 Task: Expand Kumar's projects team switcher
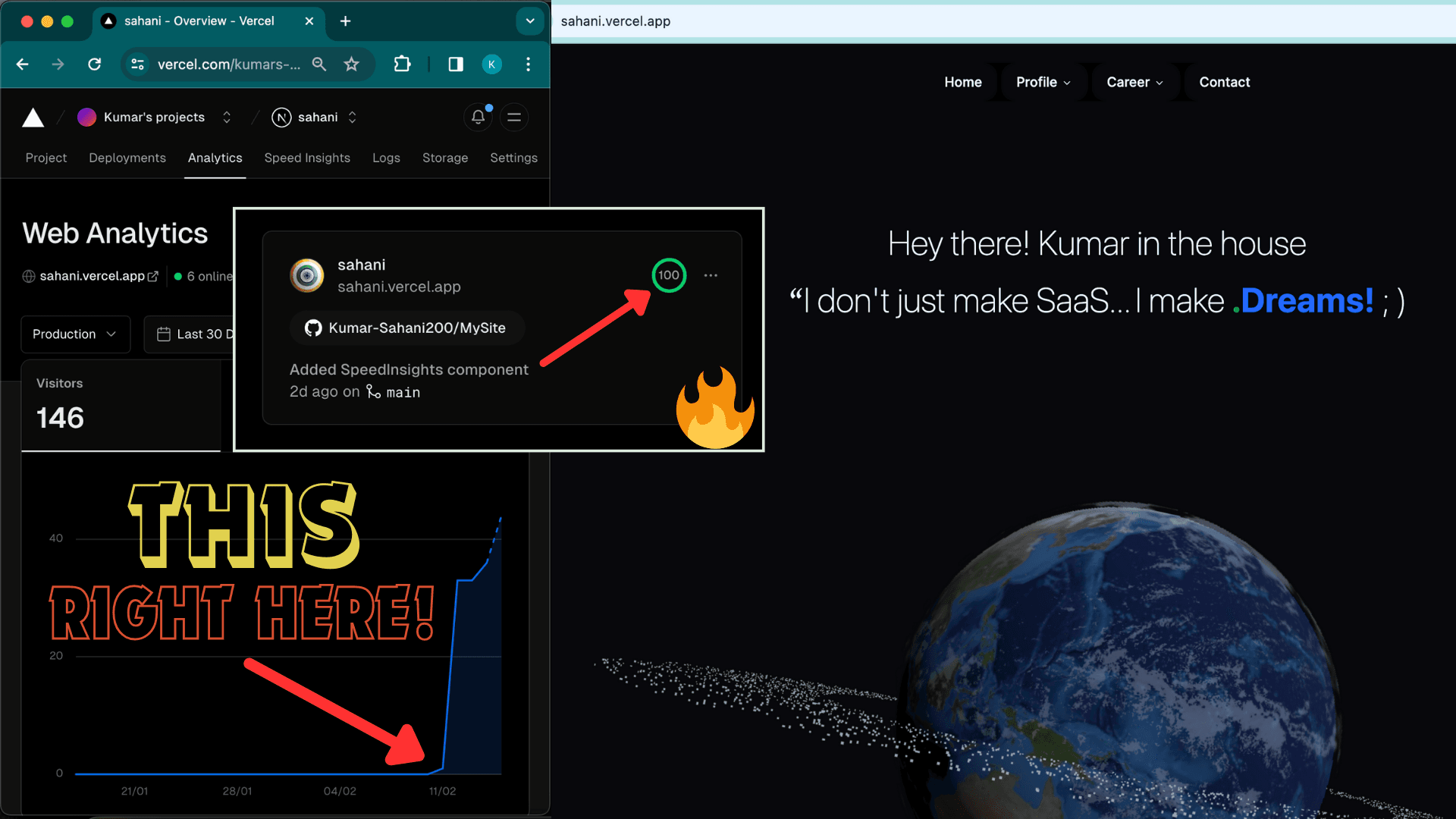click(226, 118)
